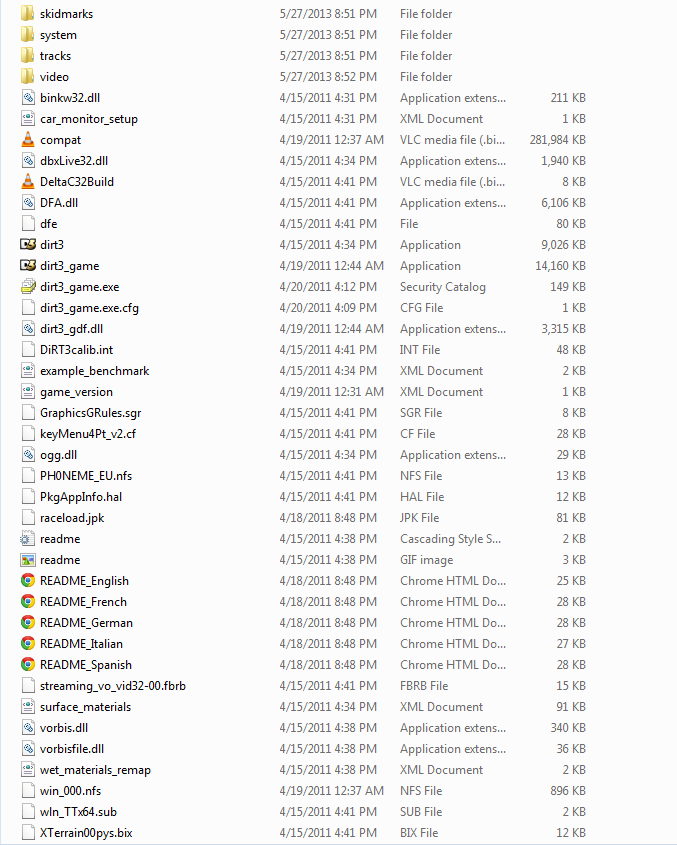Select the Cascading Style S... type label

(x=451, y=539)
